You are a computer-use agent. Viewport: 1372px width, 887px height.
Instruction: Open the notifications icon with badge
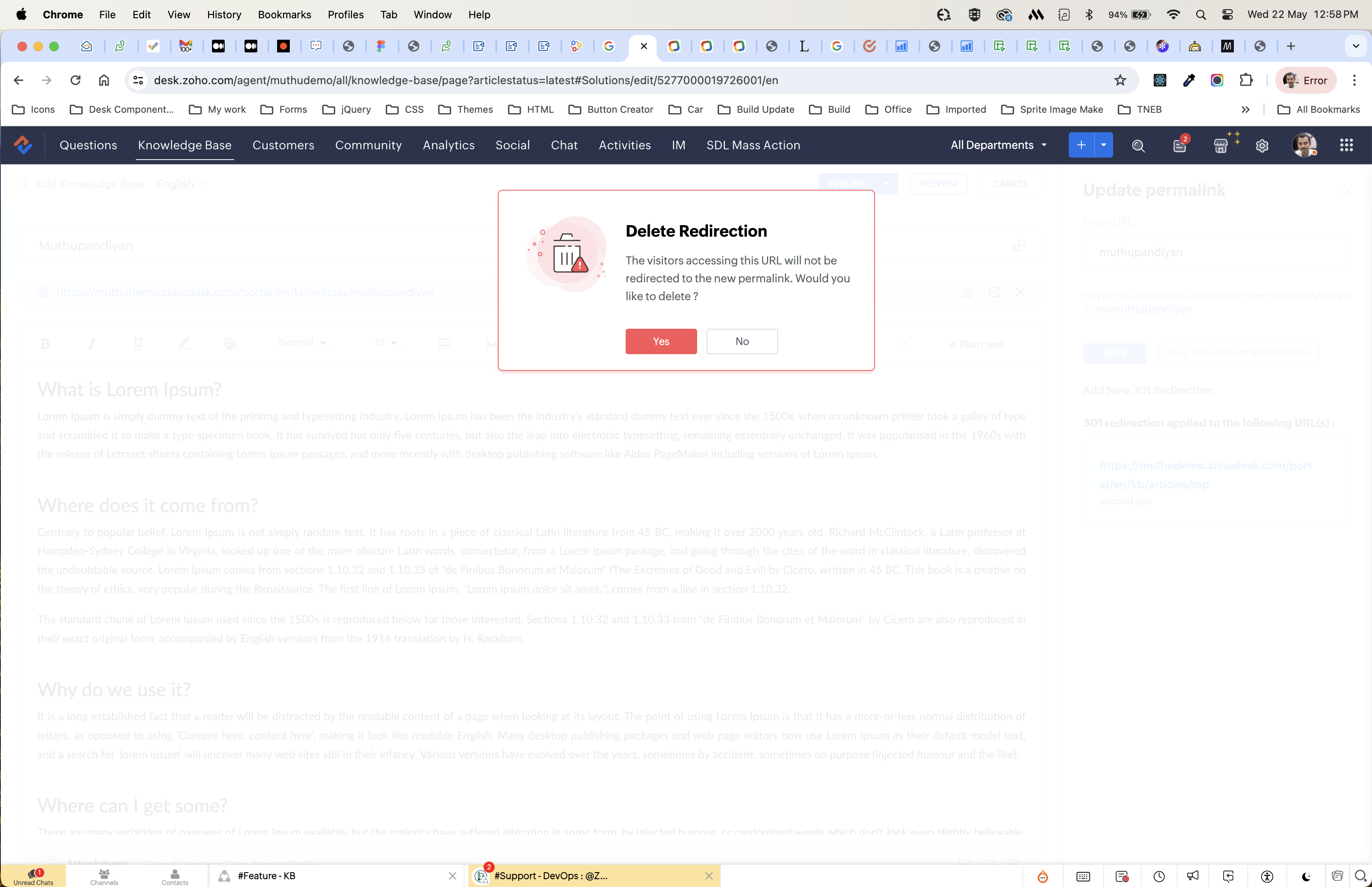coord(1180,146)
